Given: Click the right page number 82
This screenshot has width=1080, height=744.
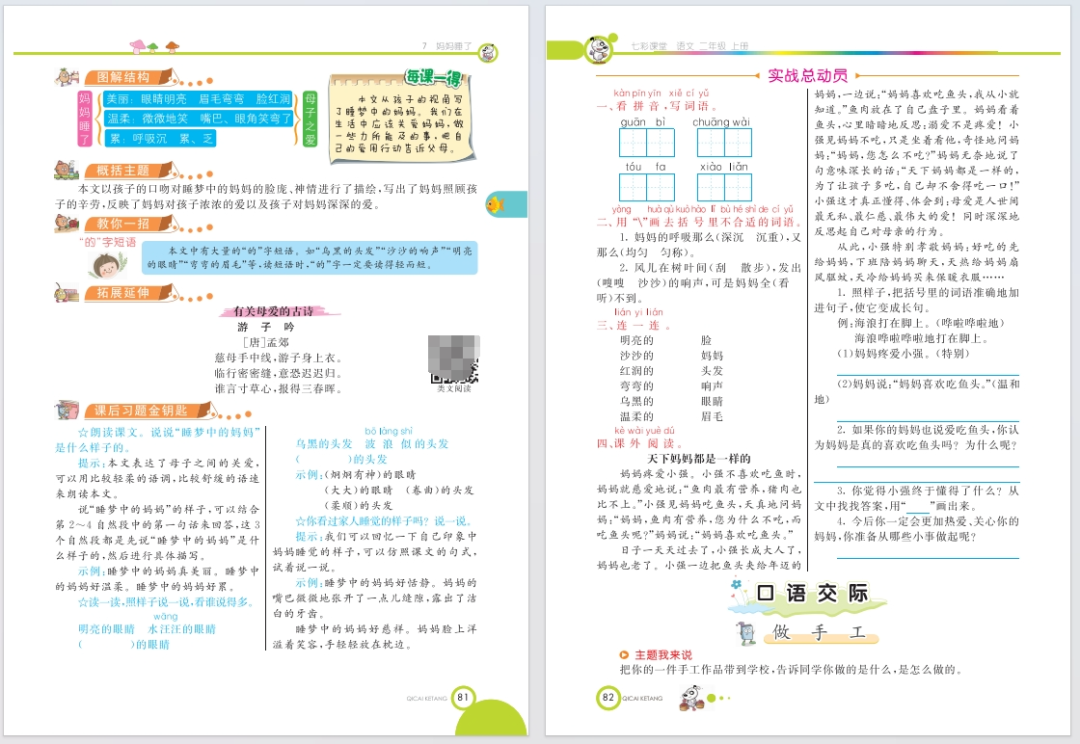Looking at the screenshot, I should point(608,697).
